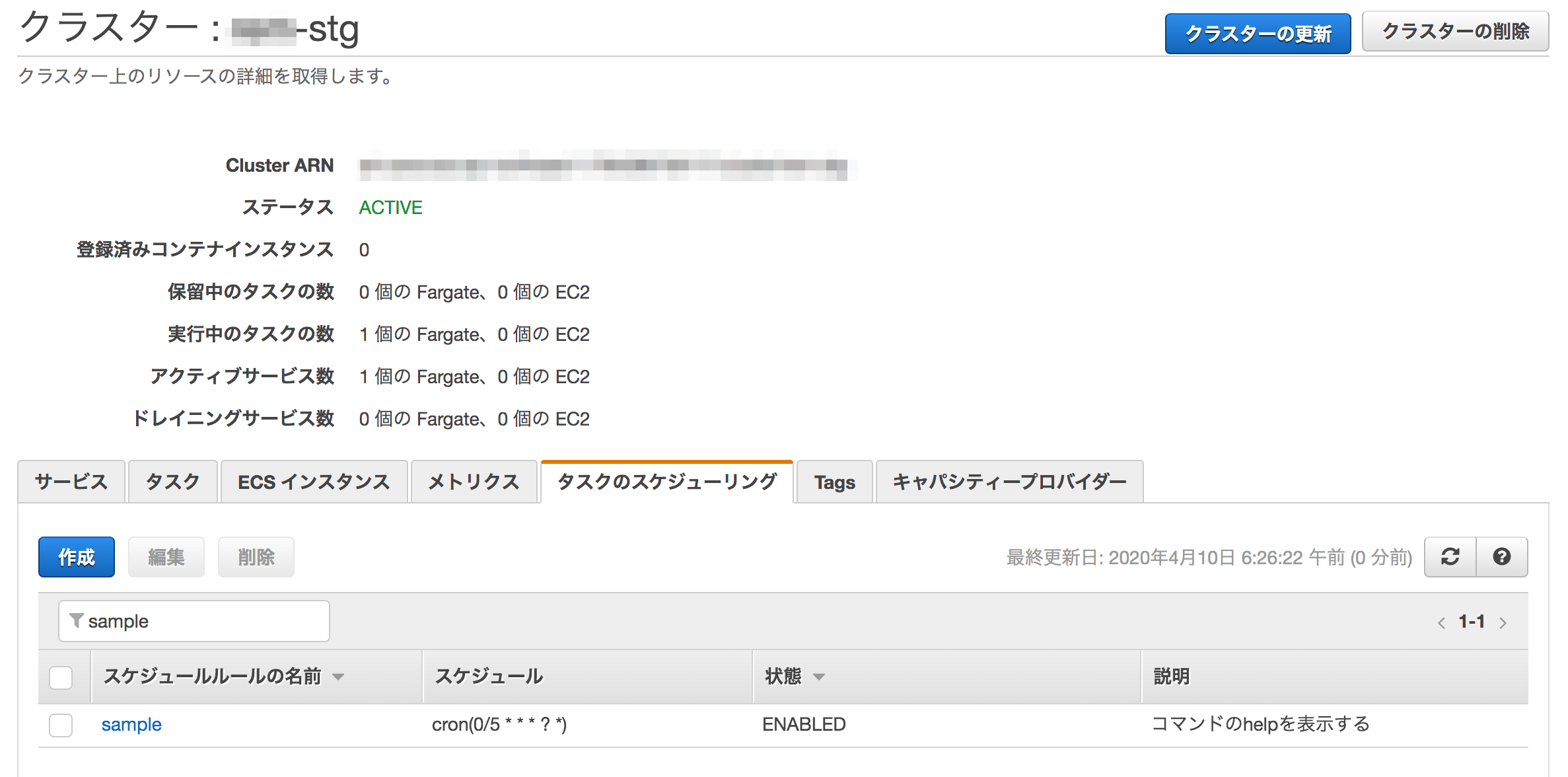
Task: Click the 1-1 pagination label
Action: point(1472,622)
